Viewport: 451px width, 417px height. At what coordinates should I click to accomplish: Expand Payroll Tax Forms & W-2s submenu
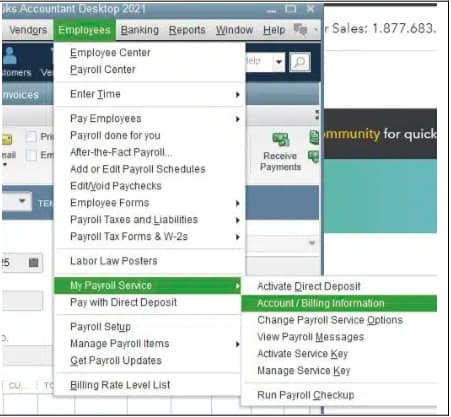point(149,237)
